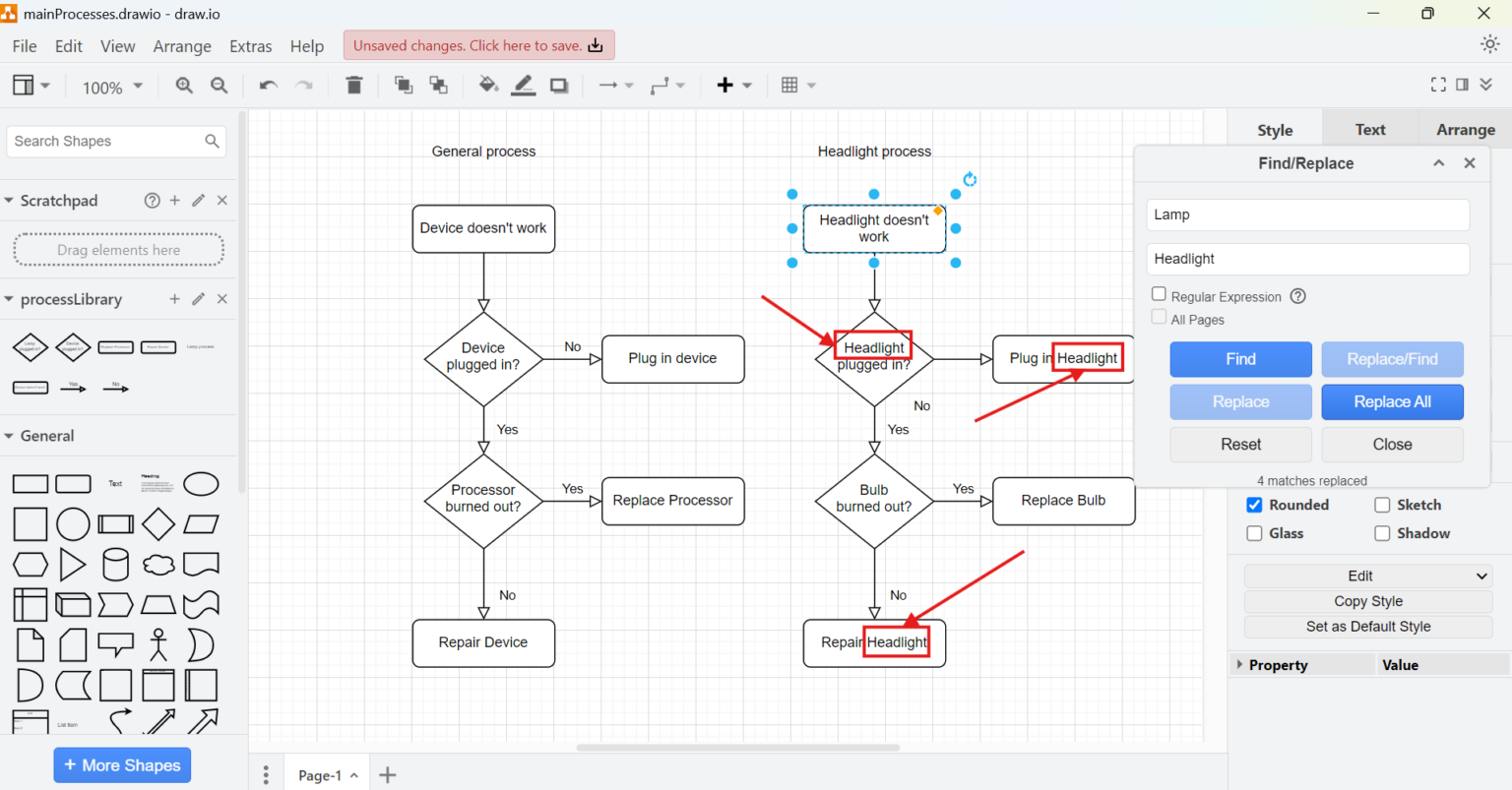
Task: Click the Fullscreen icon
Action: [1438, 85]
